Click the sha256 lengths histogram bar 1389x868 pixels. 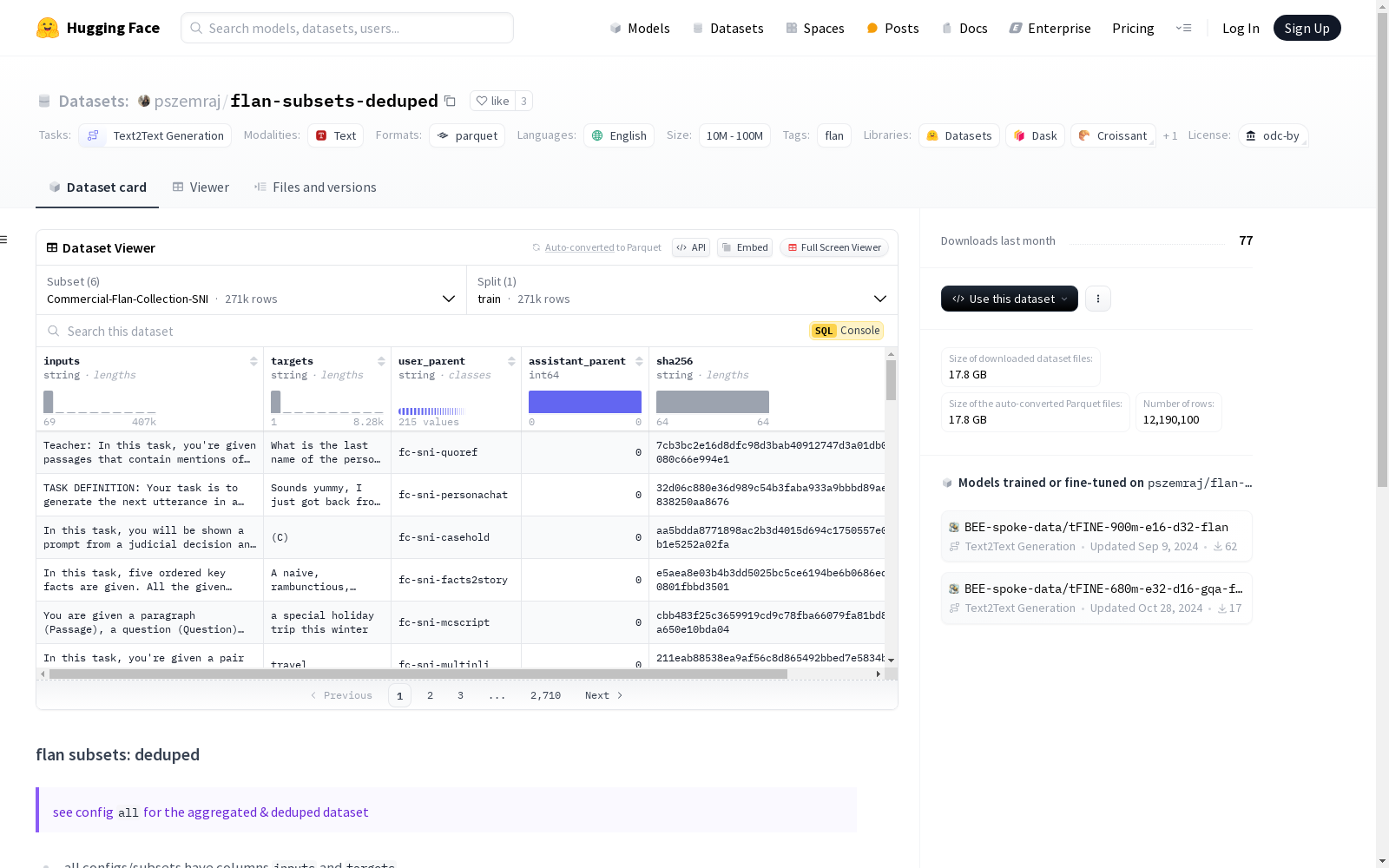click(x=713, y=402)
